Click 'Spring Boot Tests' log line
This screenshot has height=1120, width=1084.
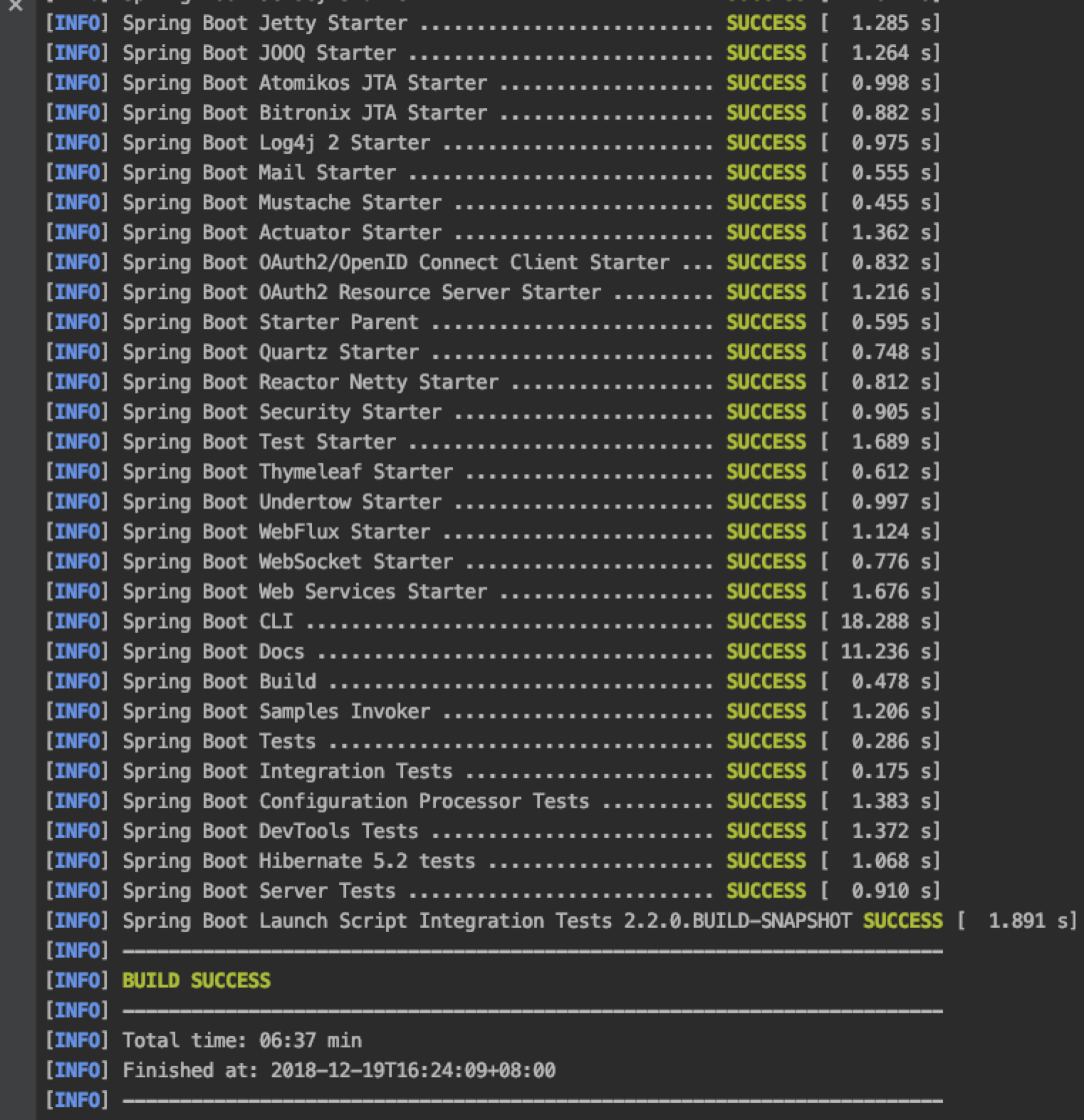(492, 741)
